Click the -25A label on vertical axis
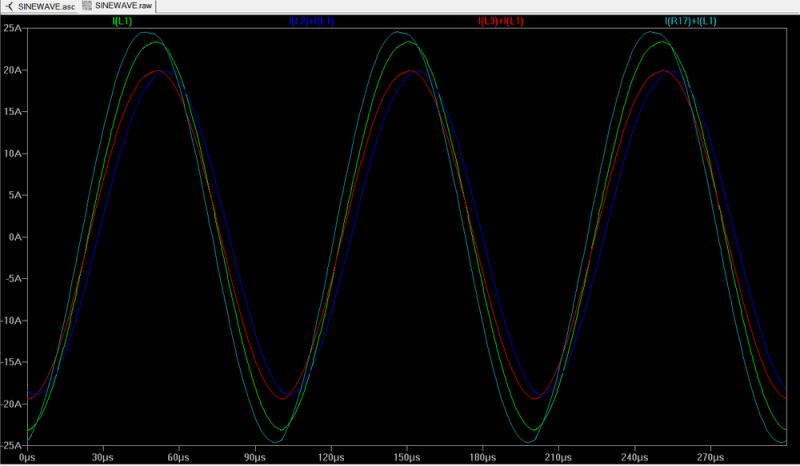 (x=13, y=446)
